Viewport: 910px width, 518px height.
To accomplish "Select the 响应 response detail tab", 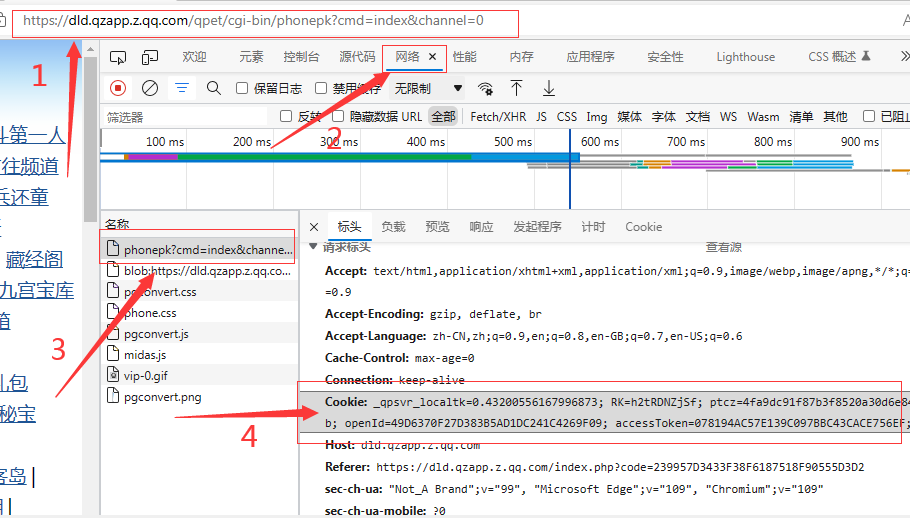I will [x=482, y=227].
